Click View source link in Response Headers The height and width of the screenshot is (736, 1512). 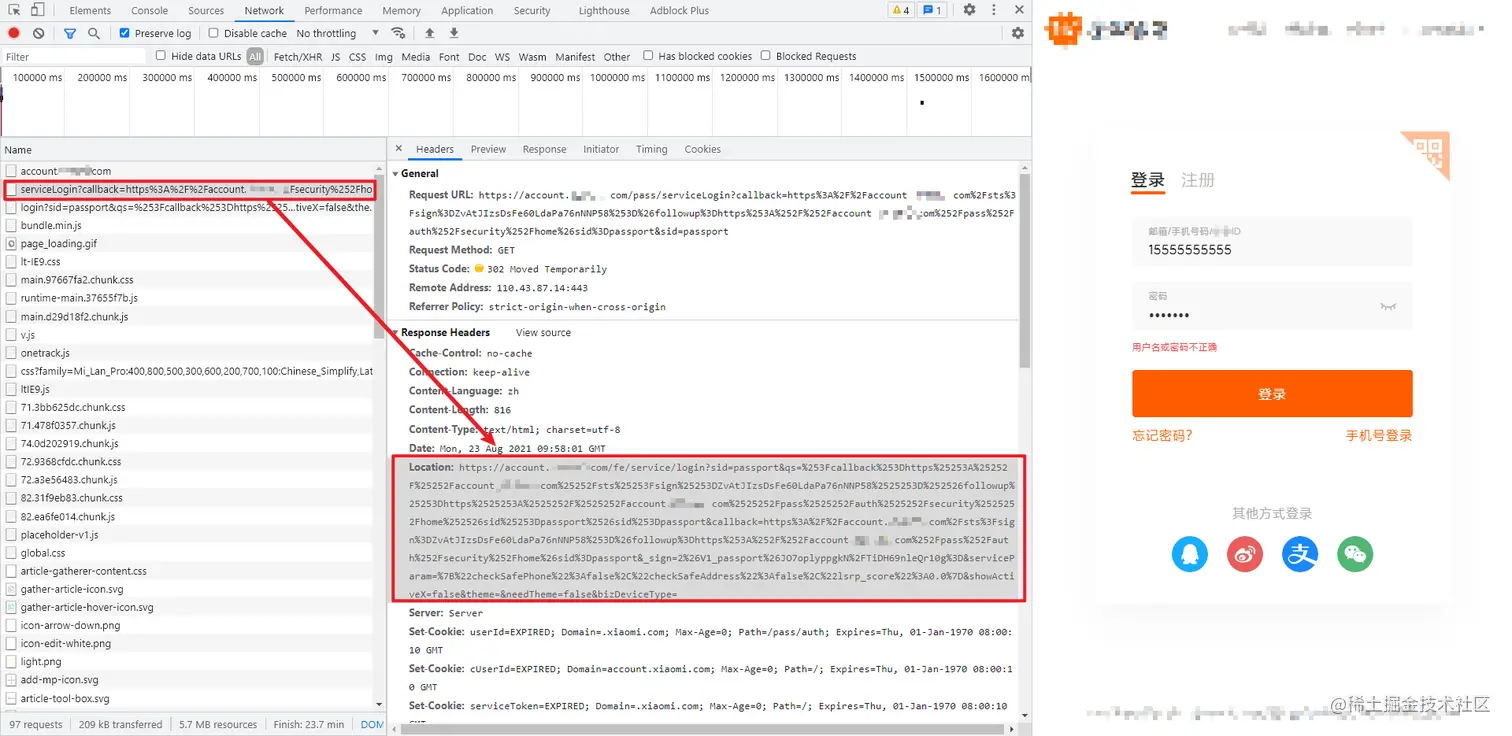click(x=543, y=333)
